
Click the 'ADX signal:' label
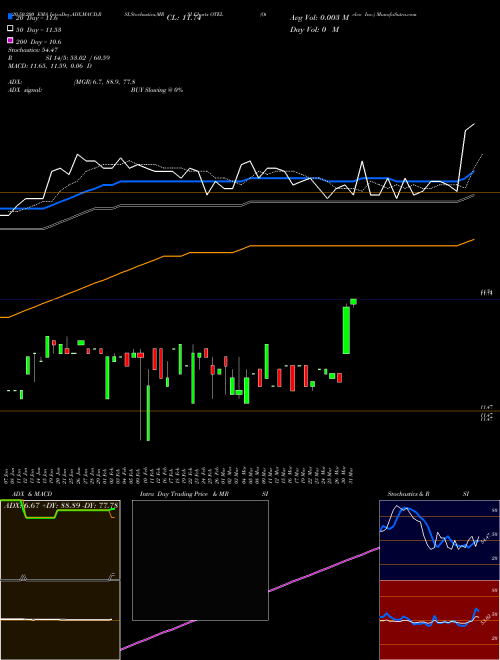[24, 90]
